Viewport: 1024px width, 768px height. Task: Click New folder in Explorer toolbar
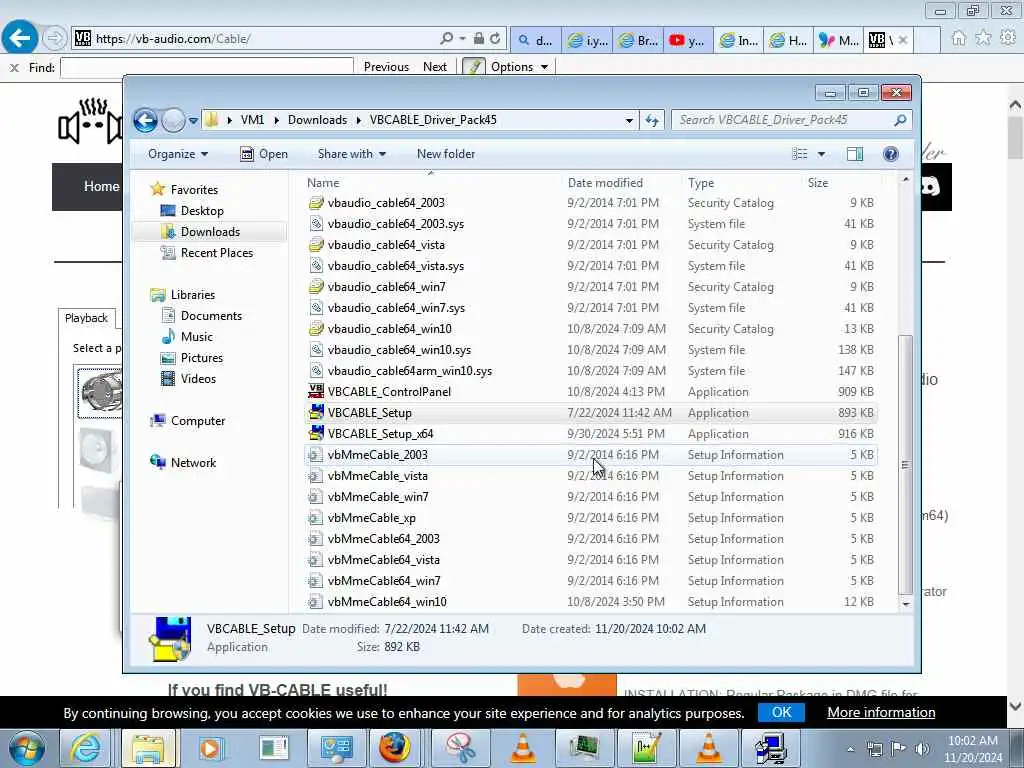point(446,154)
